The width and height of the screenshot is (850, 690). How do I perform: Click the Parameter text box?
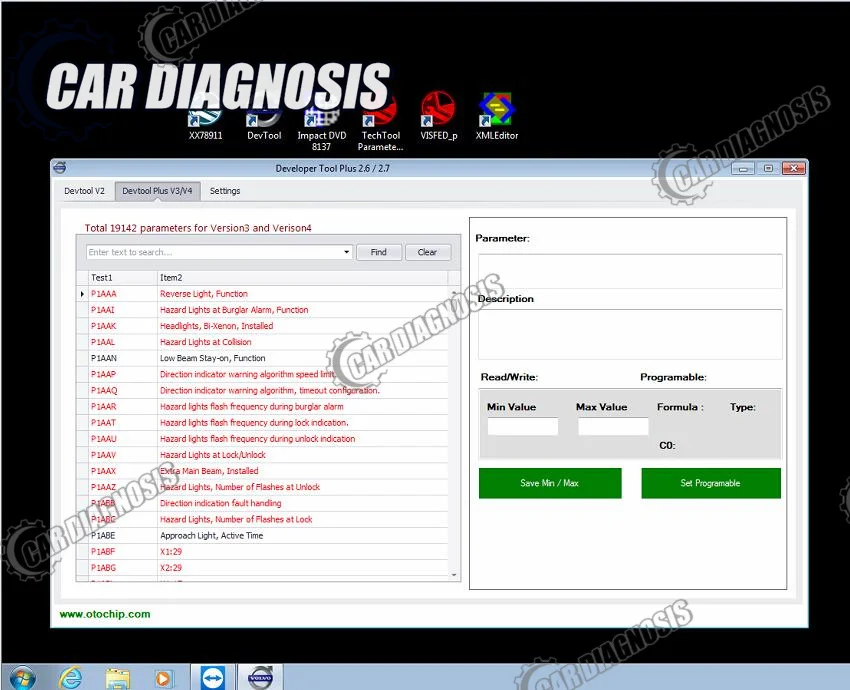(x=630, y=271)
